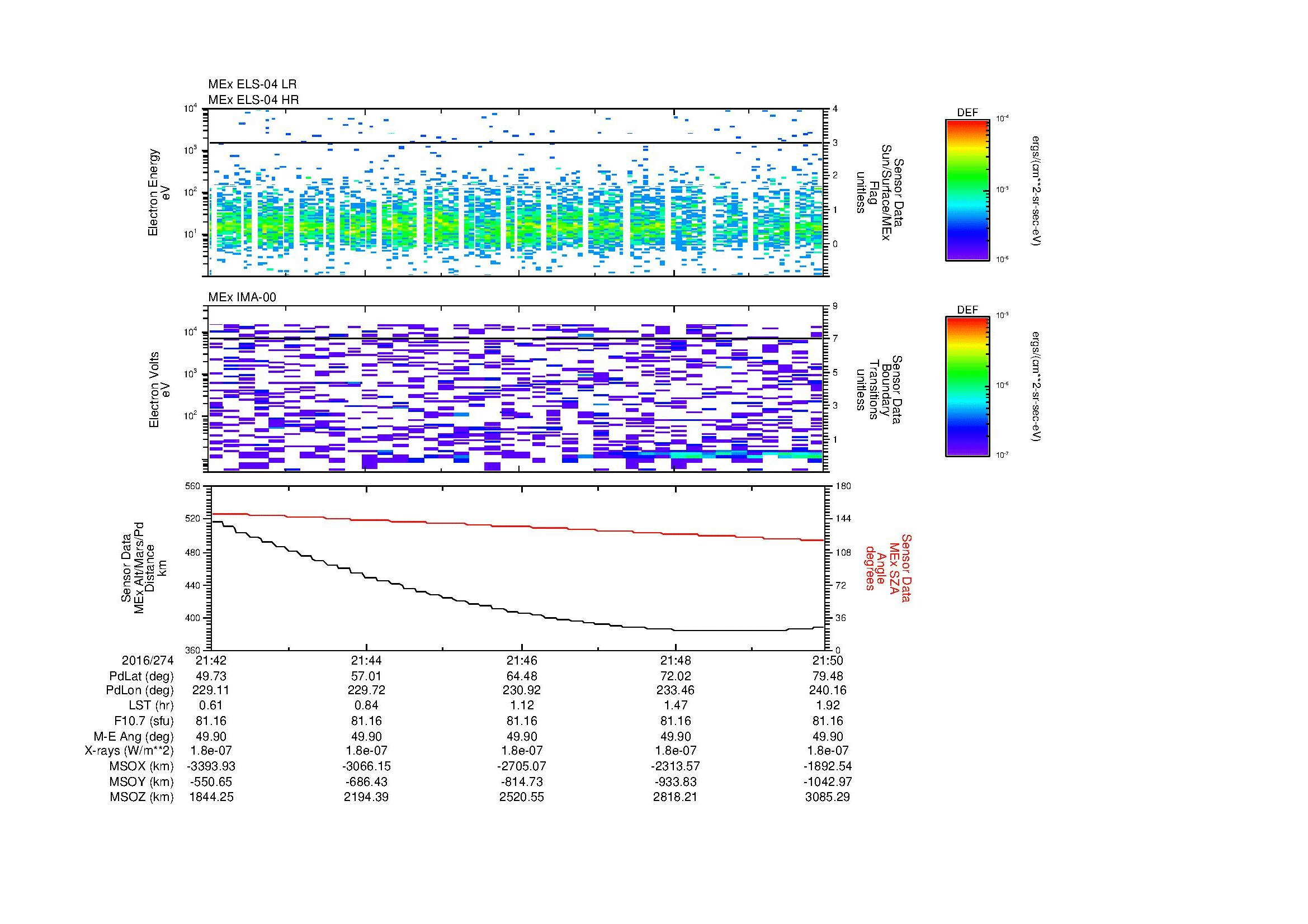Click the 'MEx ELS-04 HR' plot title
The width and height of the screenshot is (1308, 924).
[x=253, y=99]
